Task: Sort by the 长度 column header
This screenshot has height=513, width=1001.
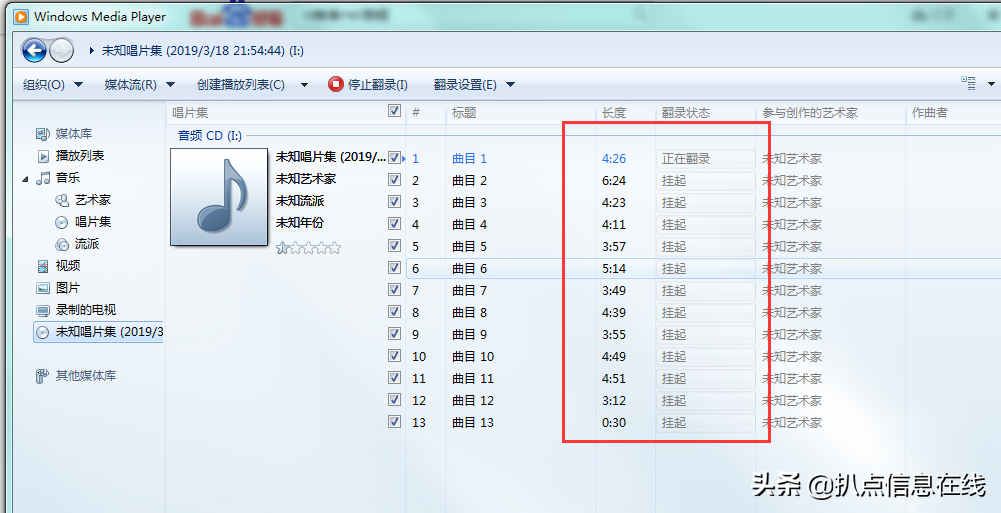Action: pyautogui.click(x=613, y=113)
